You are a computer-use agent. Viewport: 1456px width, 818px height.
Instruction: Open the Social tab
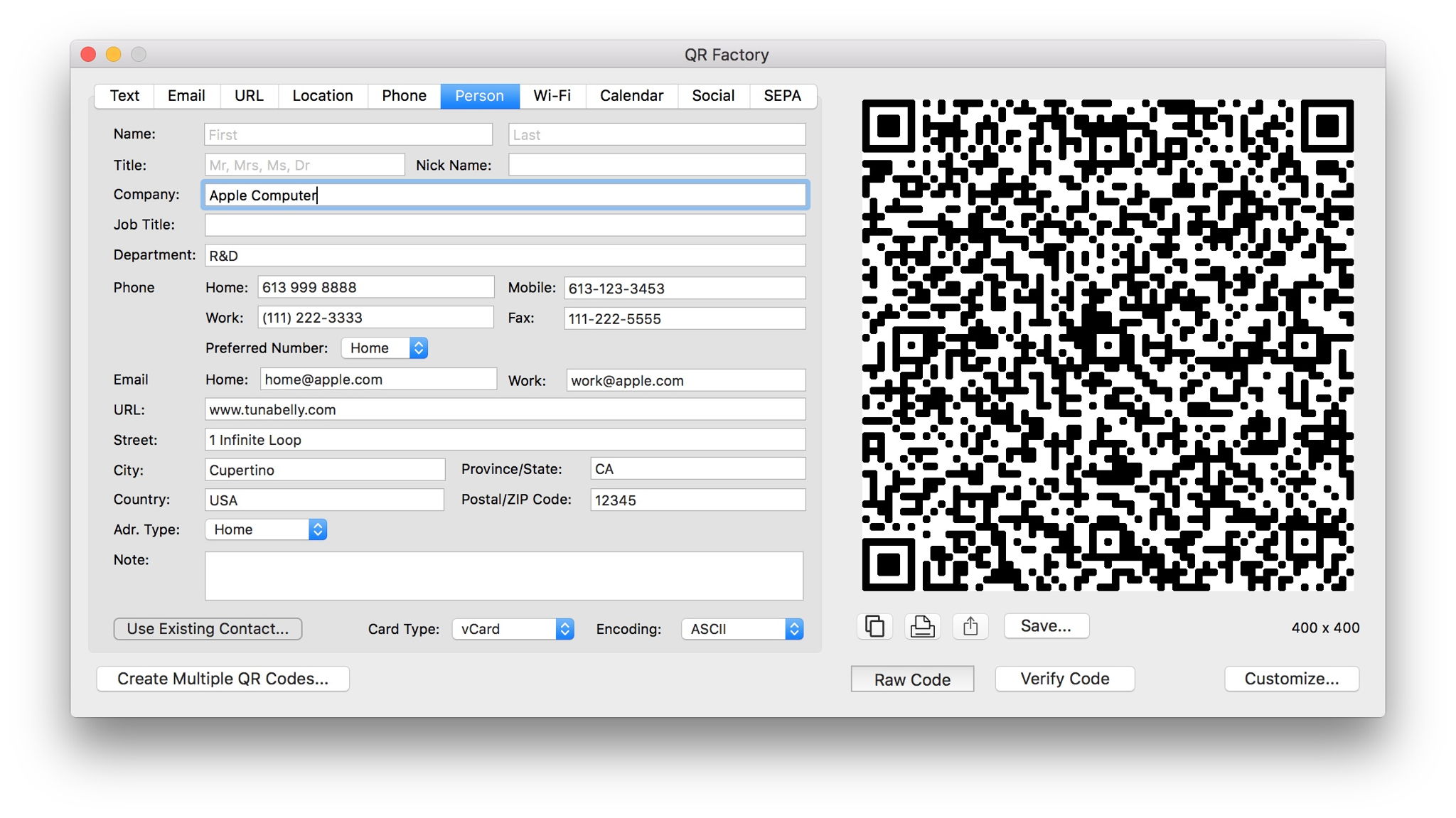[713, 96]
